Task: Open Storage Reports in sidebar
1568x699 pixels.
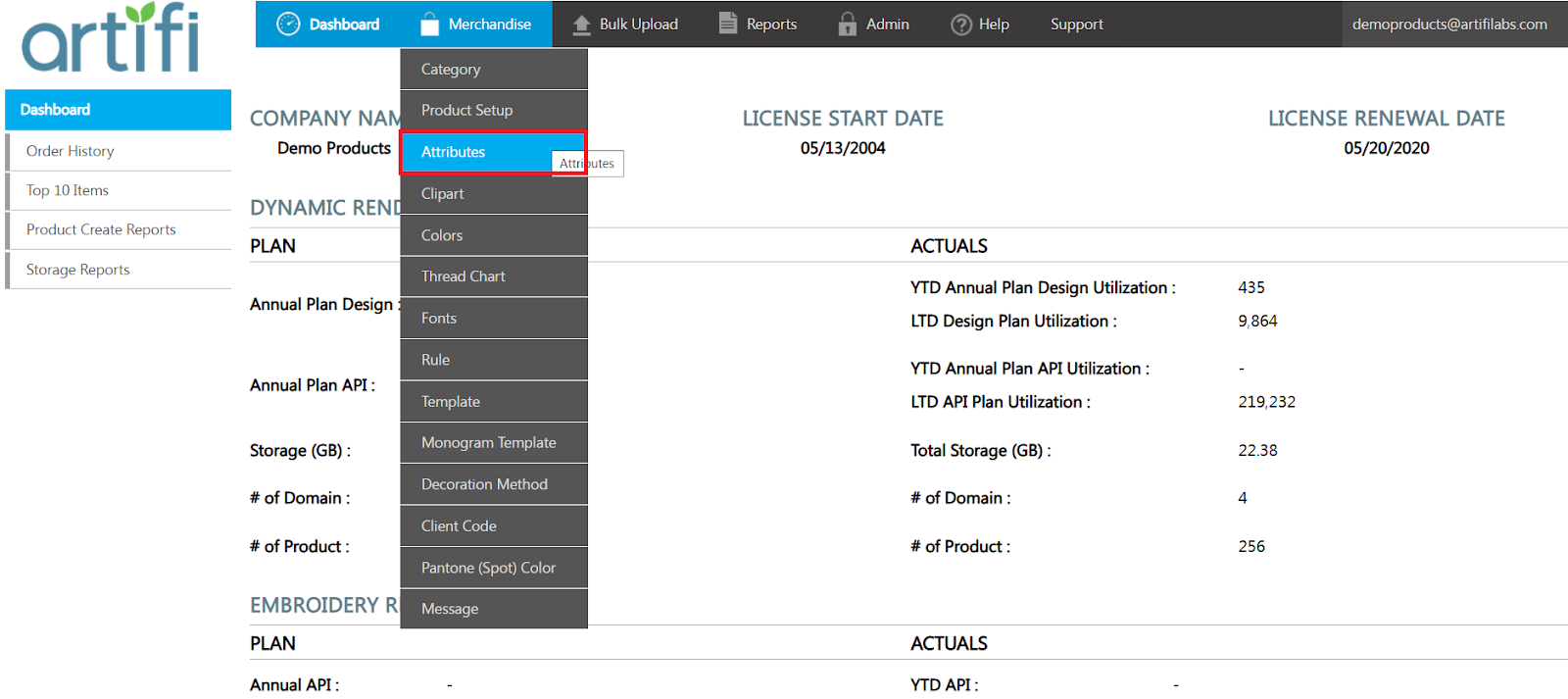Action: click(119, 270)
